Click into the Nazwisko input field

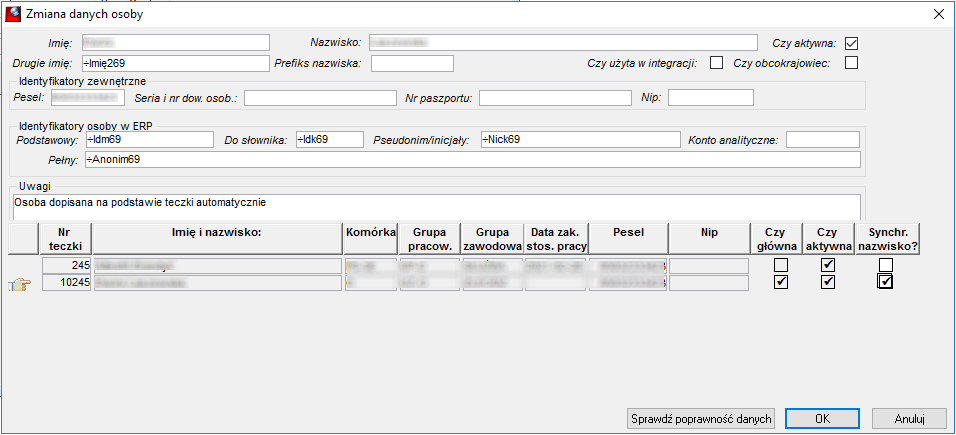point(563,43)
